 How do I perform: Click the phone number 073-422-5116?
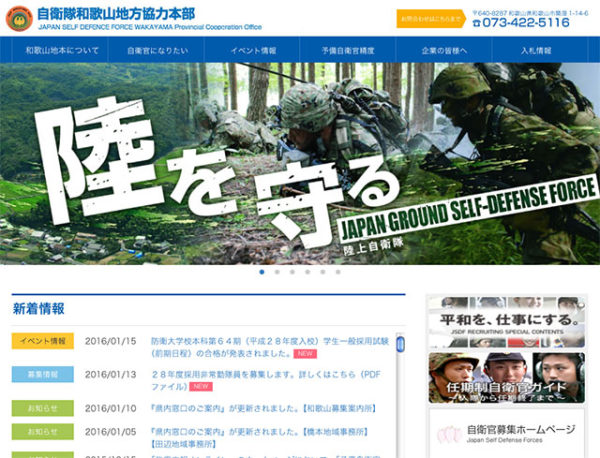pos(521,23)
